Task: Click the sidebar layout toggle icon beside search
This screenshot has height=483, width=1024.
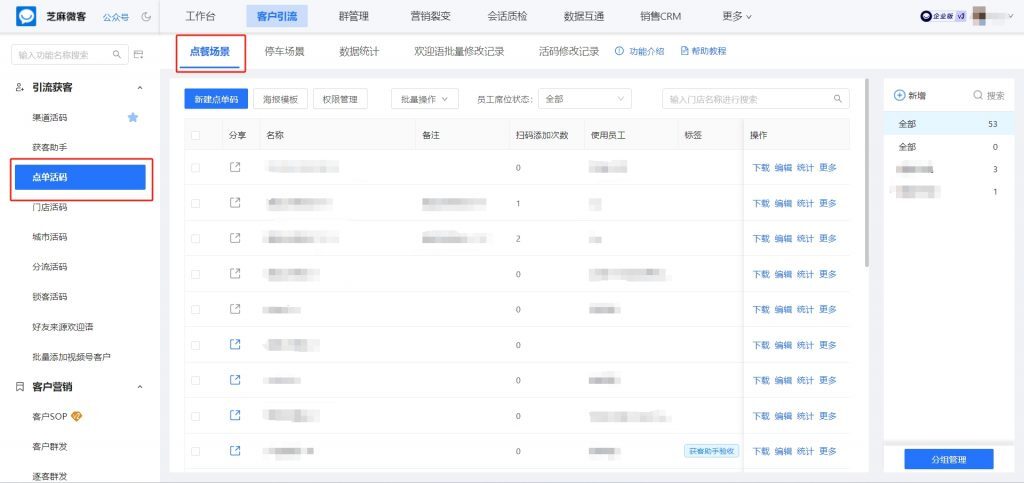Action: 138,55
